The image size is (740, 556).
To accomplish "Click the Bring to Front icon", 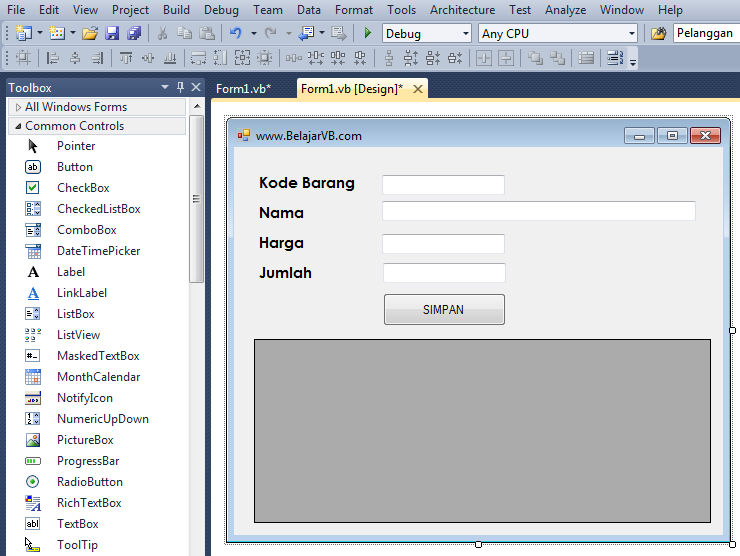I will click(x=535, y=58).
